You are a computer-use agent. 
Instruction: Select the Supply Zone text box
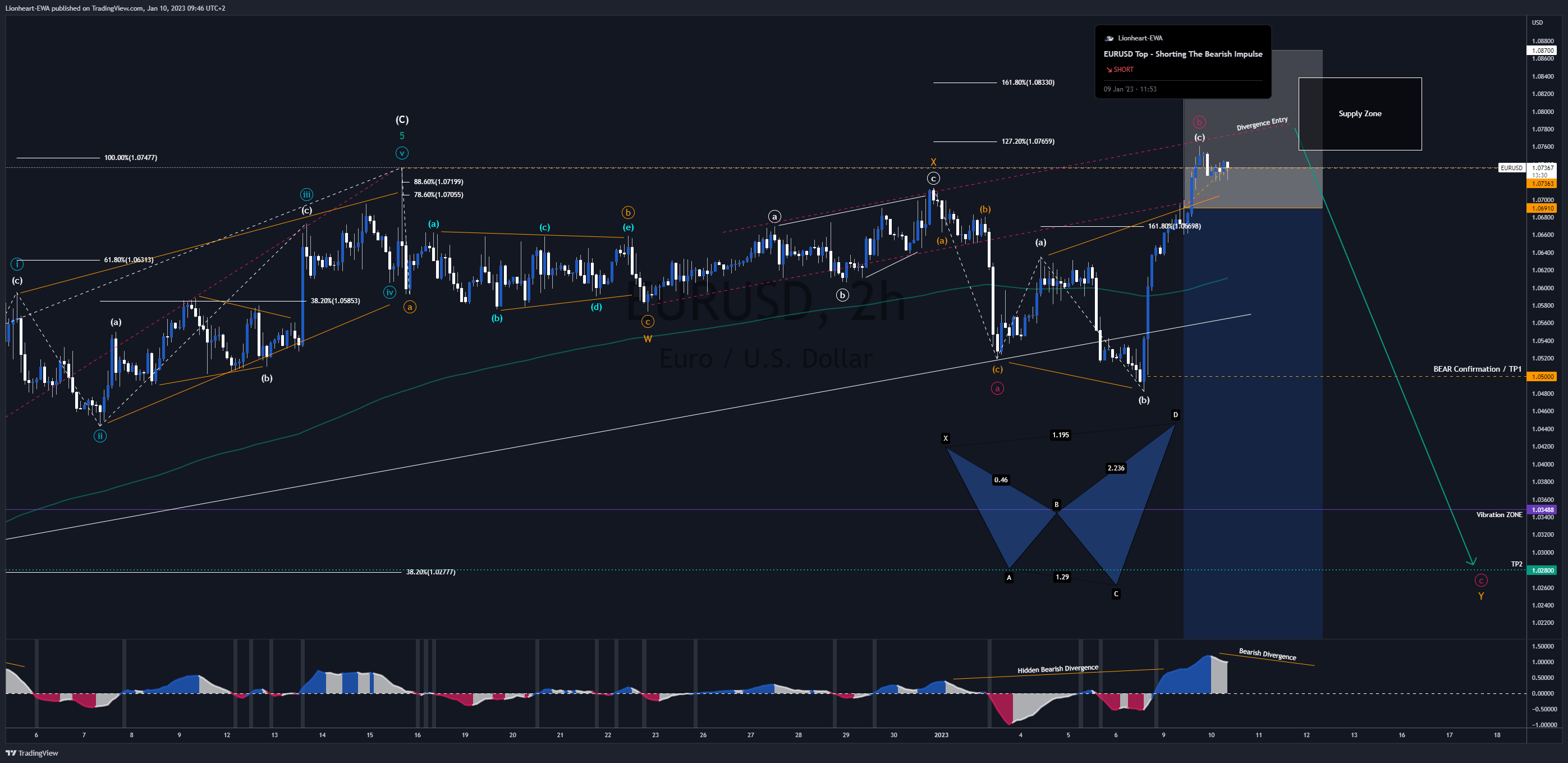[1360, 114]
